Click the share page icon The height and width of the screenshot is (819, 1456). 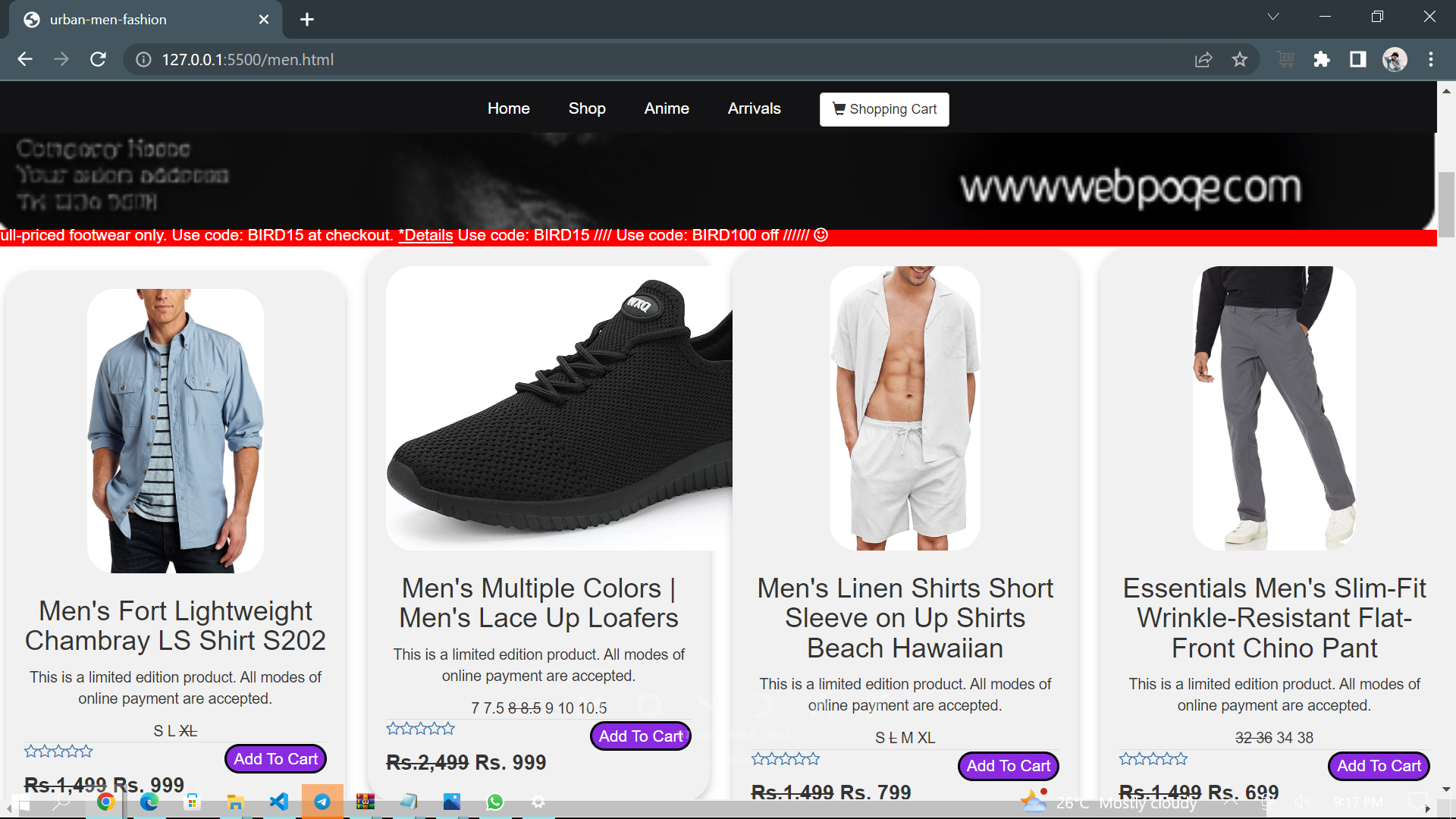pyautogui.click(x=1203, y=59)
